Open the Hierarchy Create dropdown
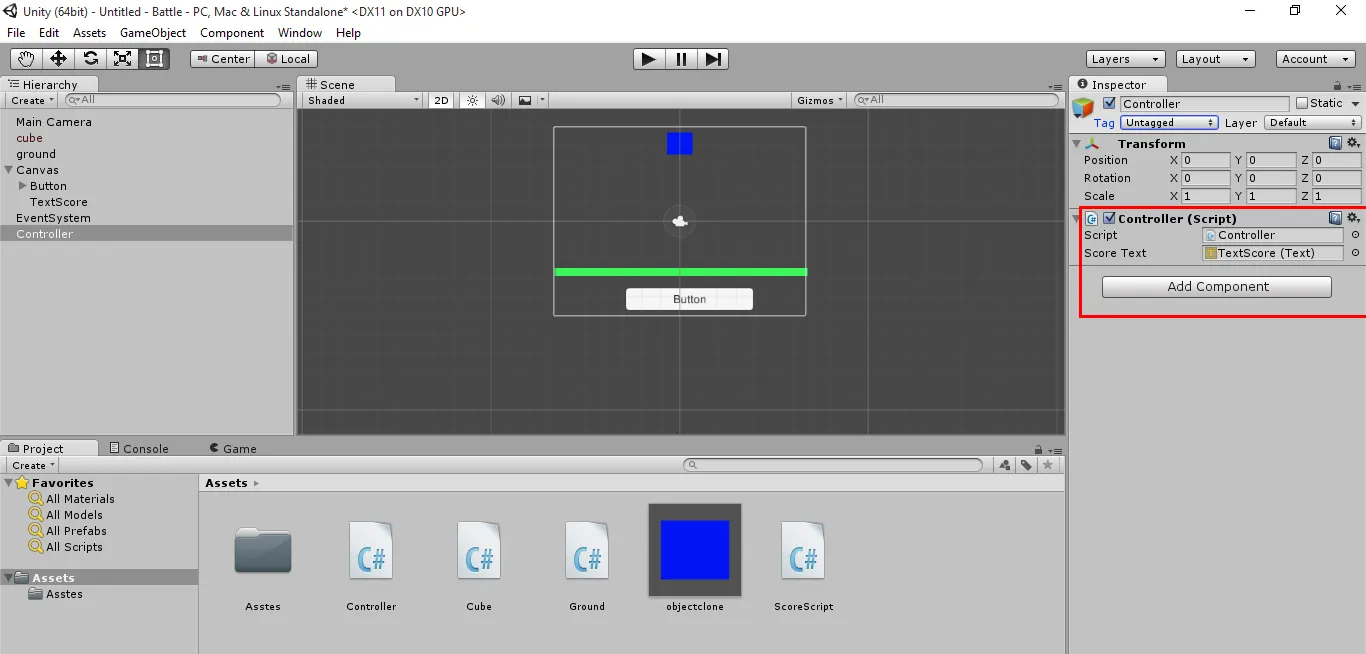 pos(32,100)
